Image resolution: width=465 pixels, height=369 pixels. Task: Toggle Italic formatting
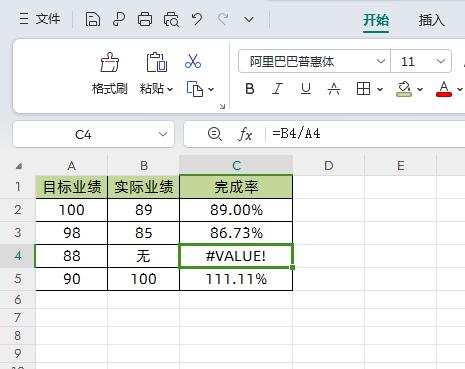tap(277, 89)
